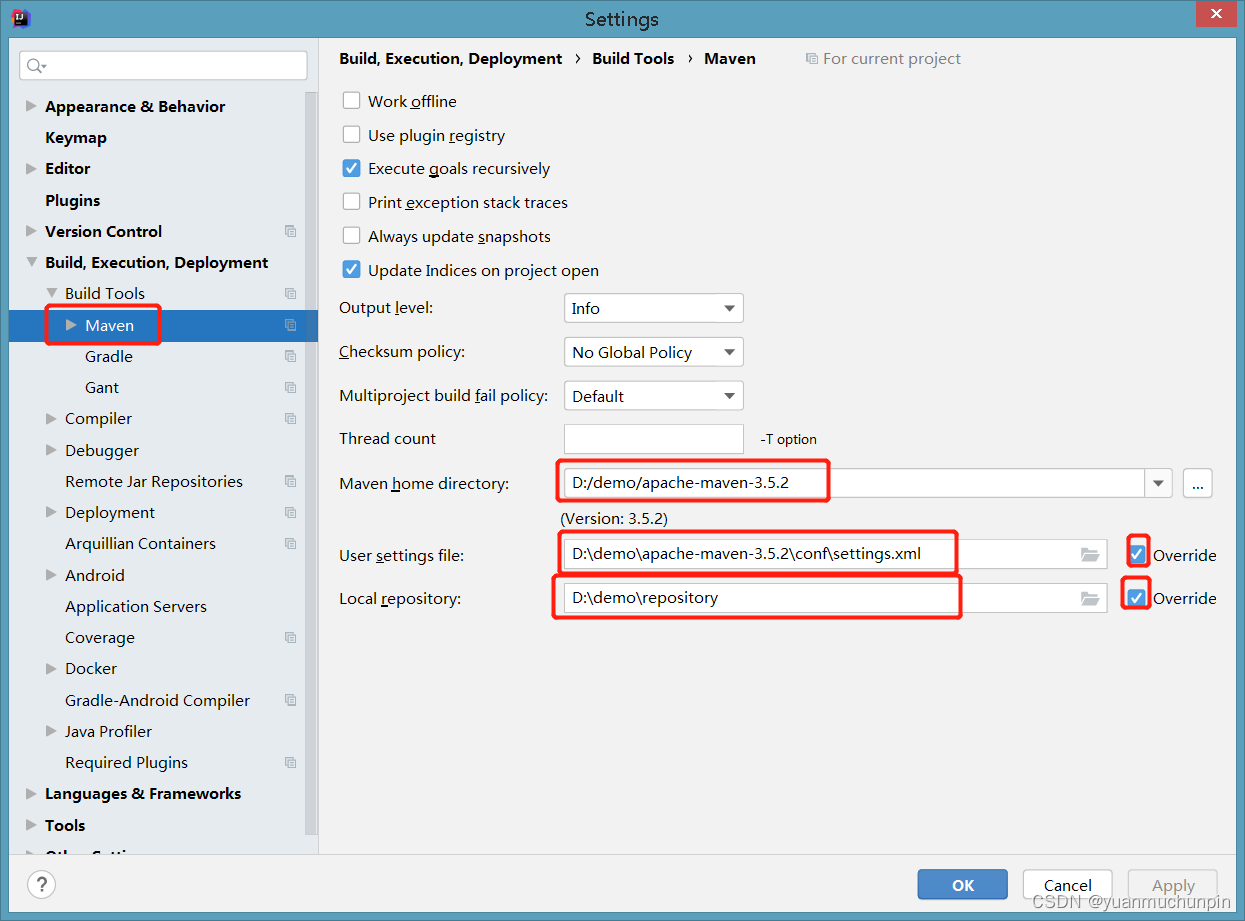Toggle Override for User settings file

click(x=1137, y=554)
